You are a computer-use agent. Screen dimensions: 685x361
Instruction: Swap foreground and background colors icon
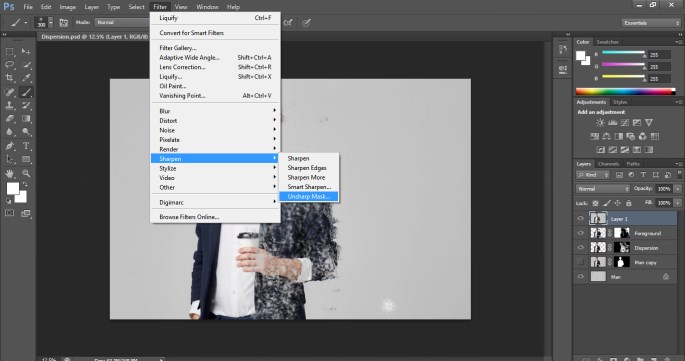pos(25,184)
